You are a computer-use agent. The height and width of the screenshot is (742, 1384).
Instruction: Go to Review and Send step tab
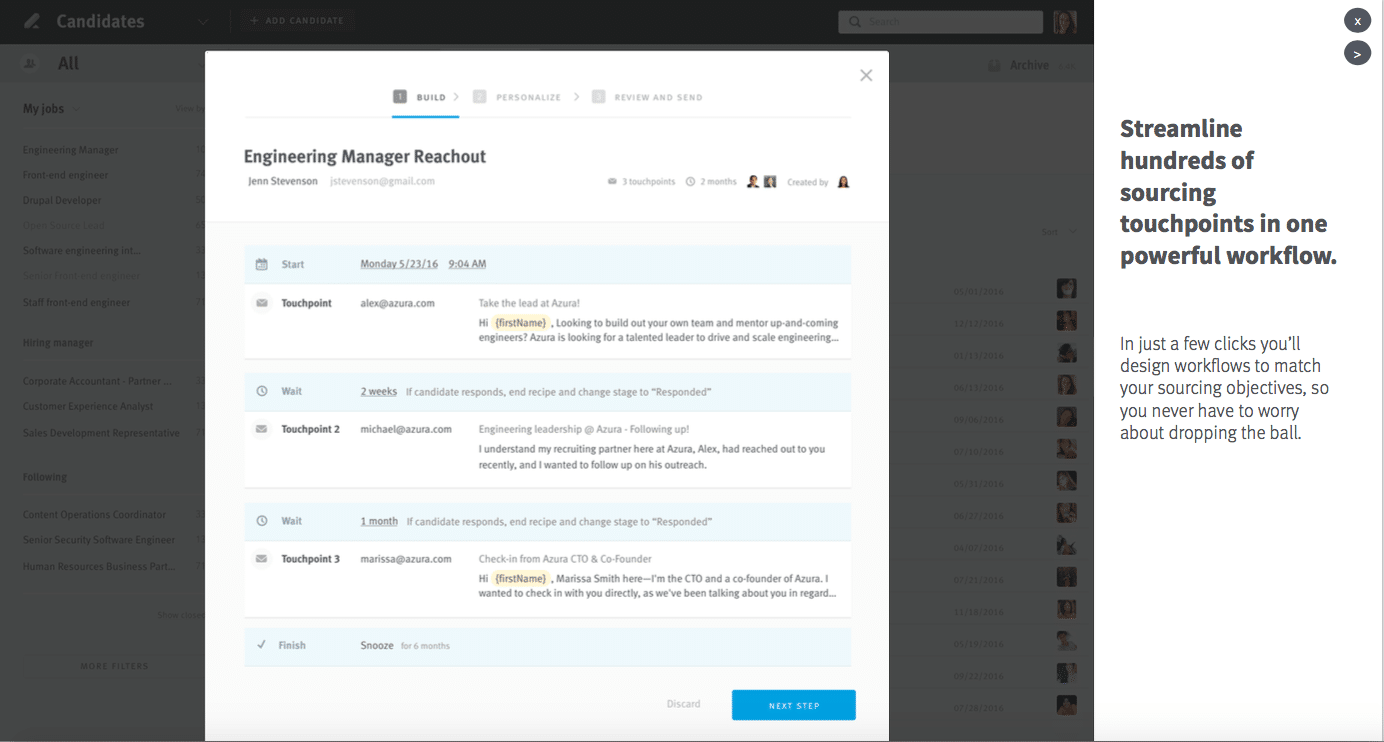coord(647,97)
